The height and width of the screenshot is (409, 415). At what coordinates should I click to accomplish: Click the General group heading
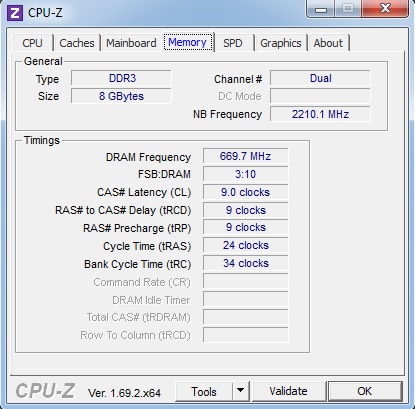pyautogui.click(x=43, y=61)
